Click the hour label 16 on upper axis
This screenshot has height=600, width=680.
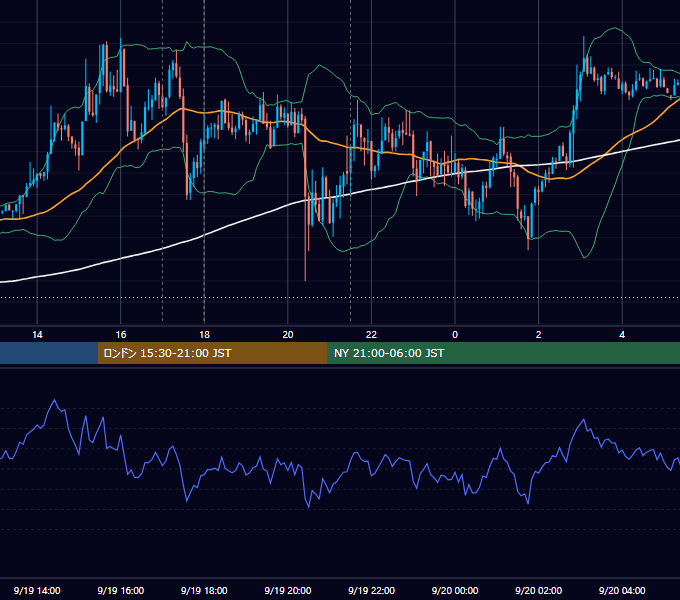point(121,335)
